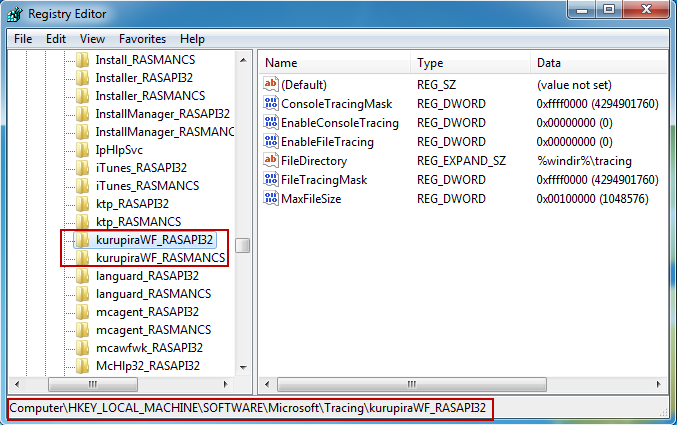This screenshot has width=677, height=425.
Task: Click the InstallManager_RASMANCS folder icon
Action: tap(82, 132)
